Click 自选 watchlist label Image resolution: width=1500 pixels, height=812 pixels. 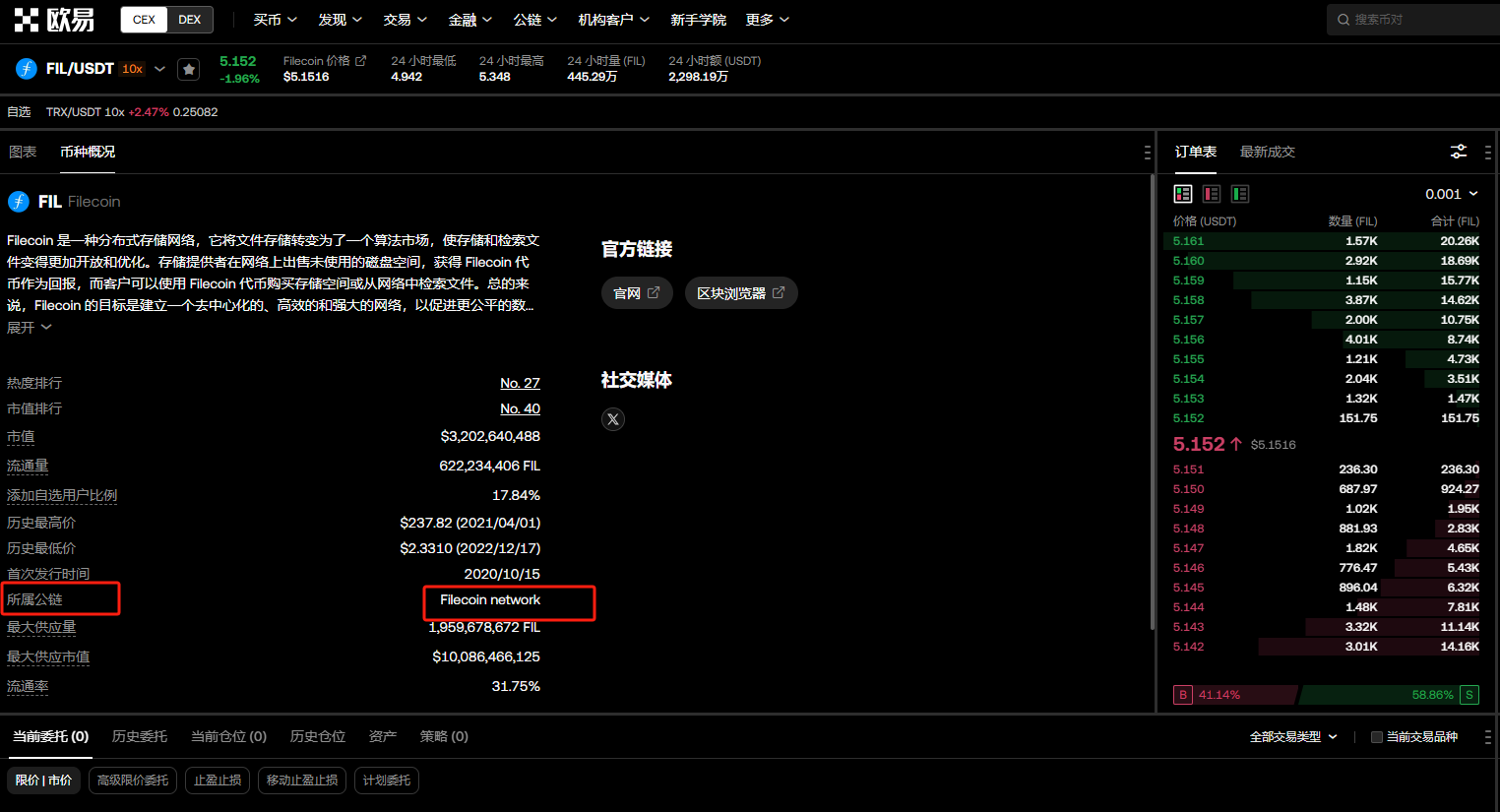tap(20, 112)
